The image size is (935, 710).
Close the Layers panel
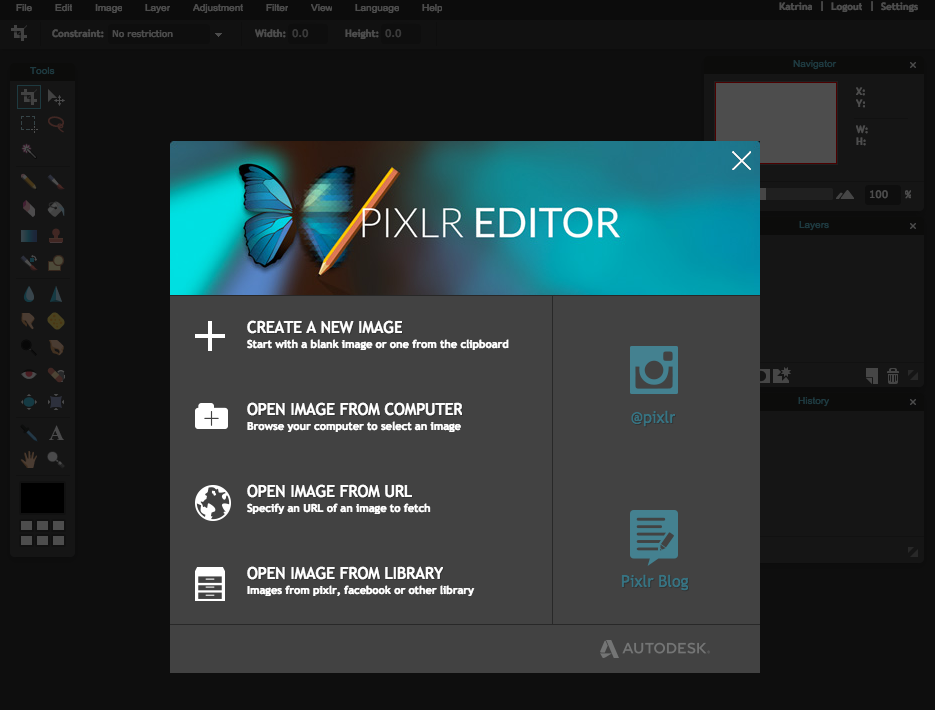(913, 226)
